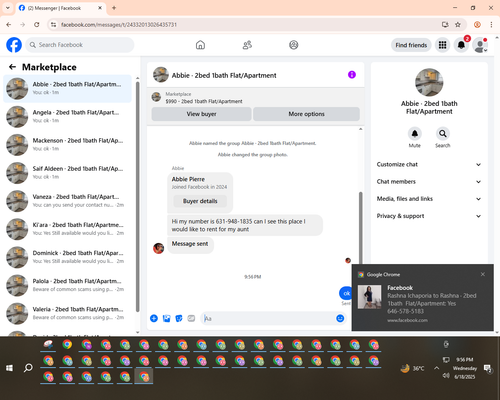The height and width of the screenshot is (400, 500).
Task: Open Chrome's three-dot menu
Action: click(491, 24)
